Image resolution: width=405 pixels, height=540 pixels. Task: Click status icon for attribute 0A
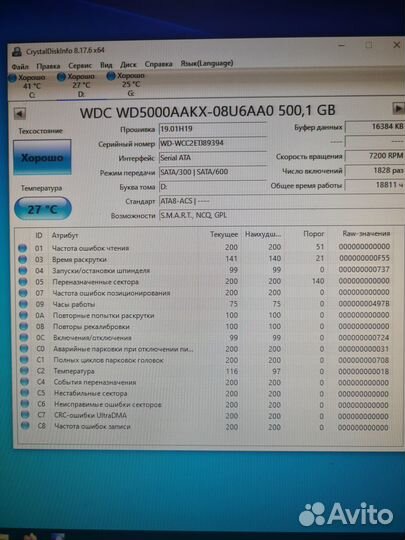point(23,315)
